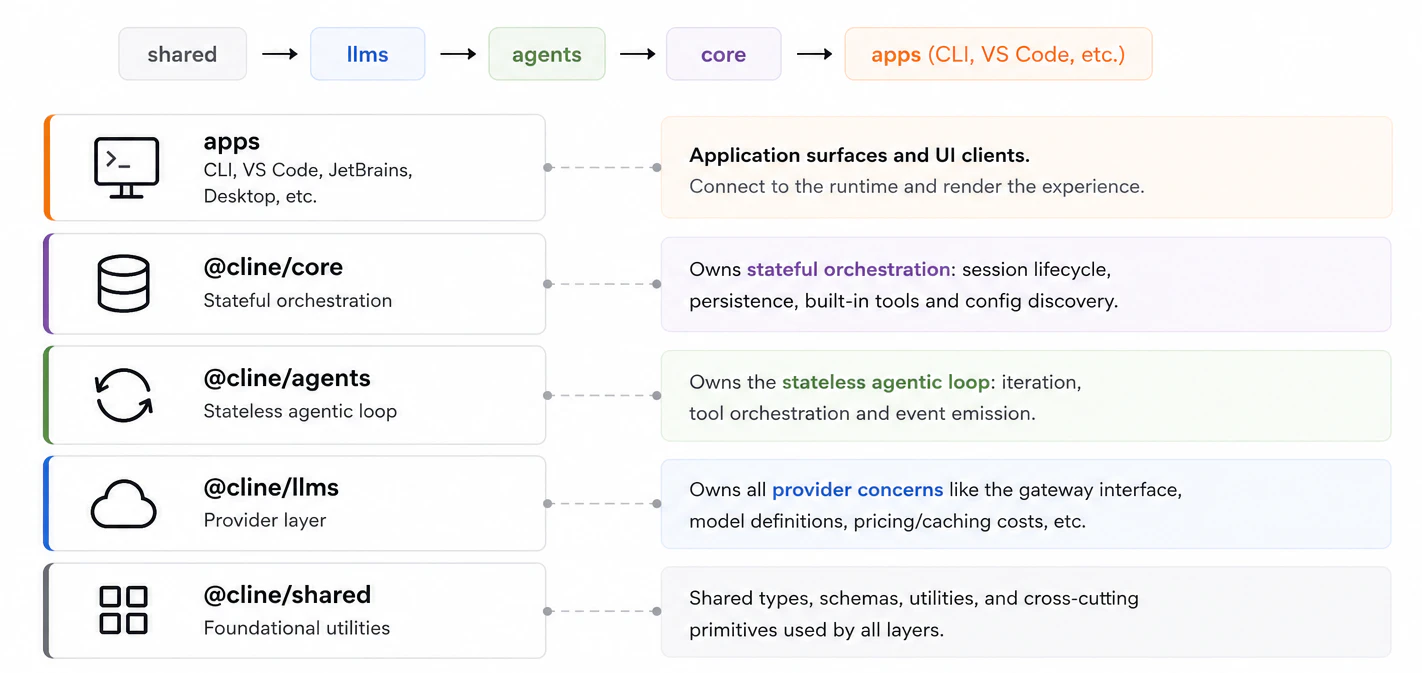Viewport: 1422px width, 673px height.
Task: Click the '@cline/agents' heading
Action: tap(287, 378)
